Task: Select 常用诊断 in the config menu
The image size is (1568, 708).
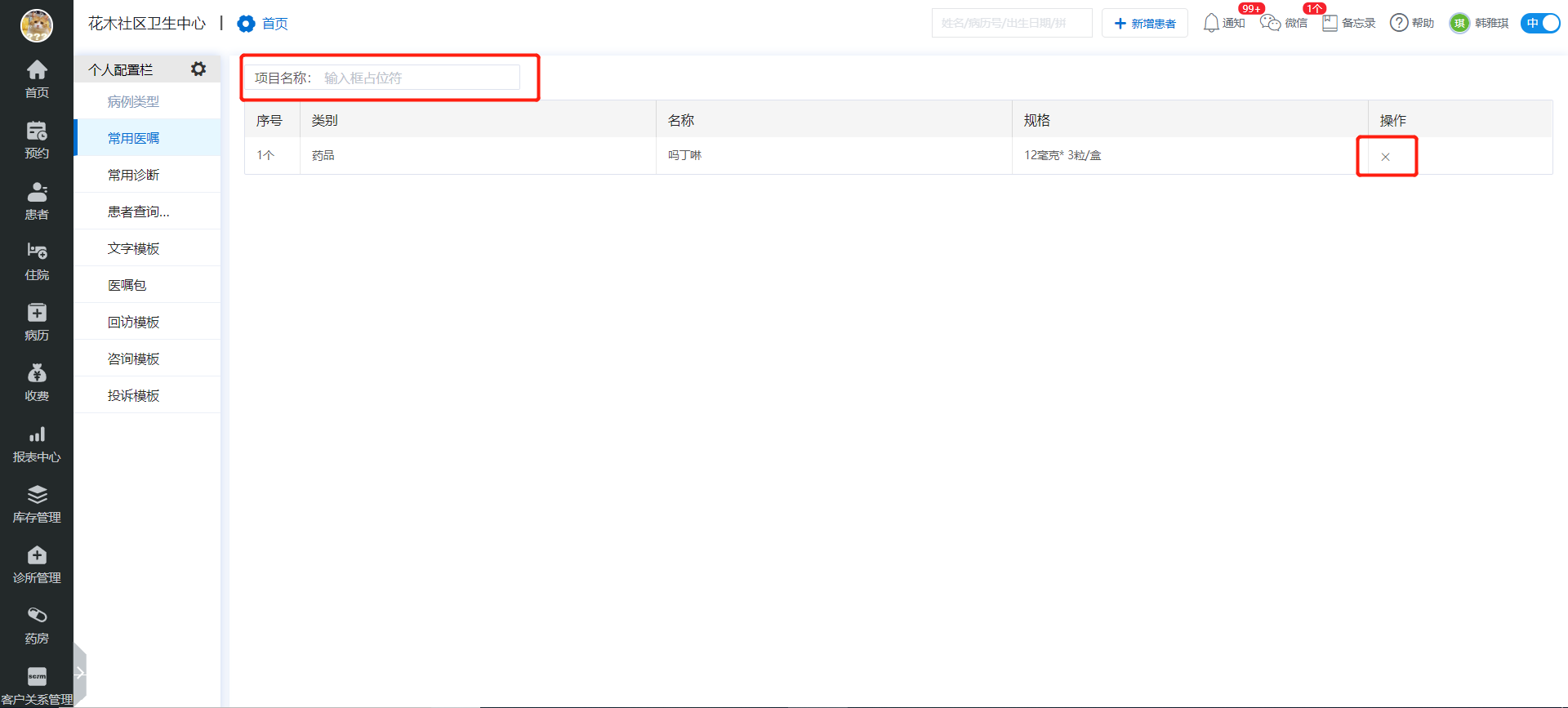Action: (x=147, y=175)
